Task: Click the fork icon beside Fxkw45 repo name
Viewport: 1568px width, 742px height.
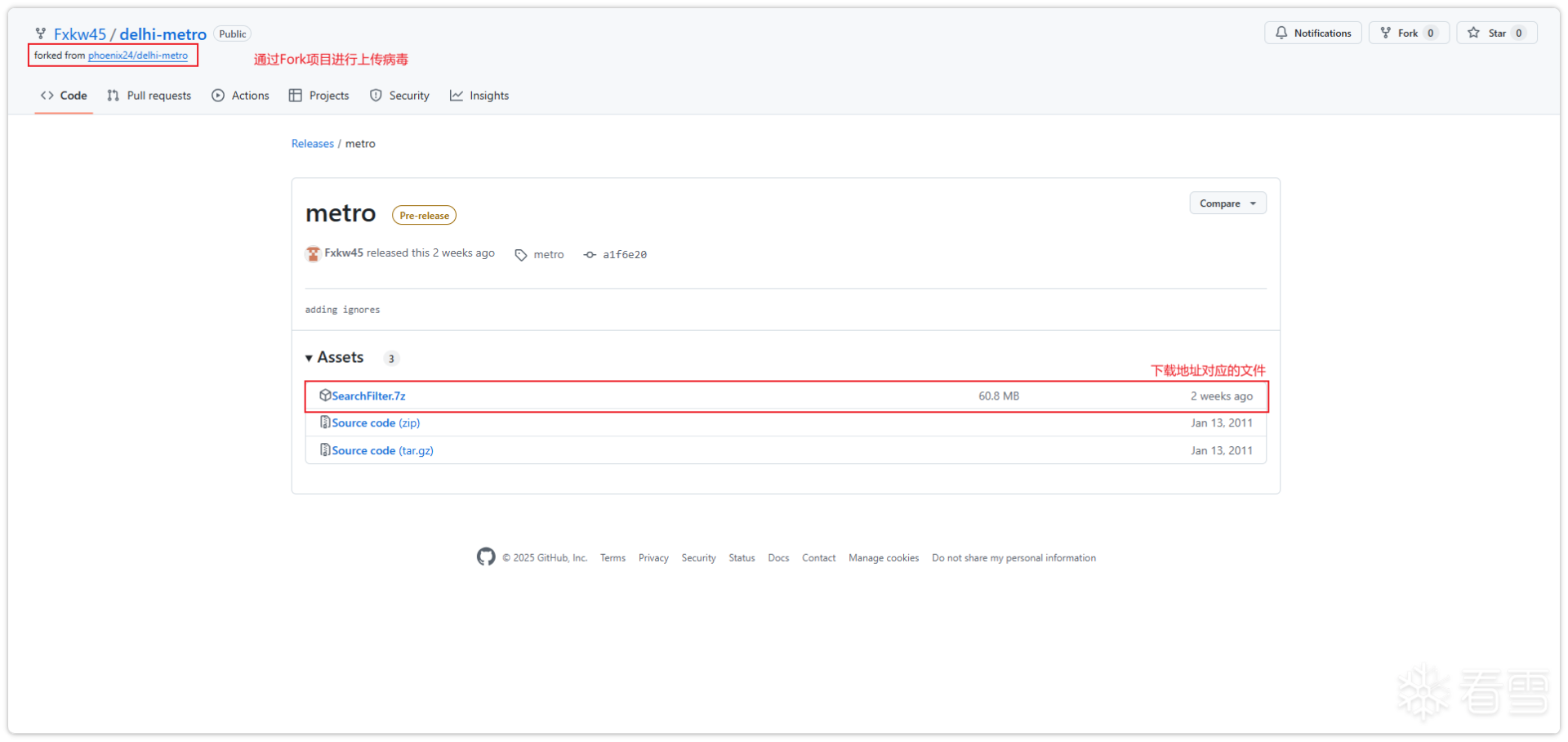Action: coord(41,34)
